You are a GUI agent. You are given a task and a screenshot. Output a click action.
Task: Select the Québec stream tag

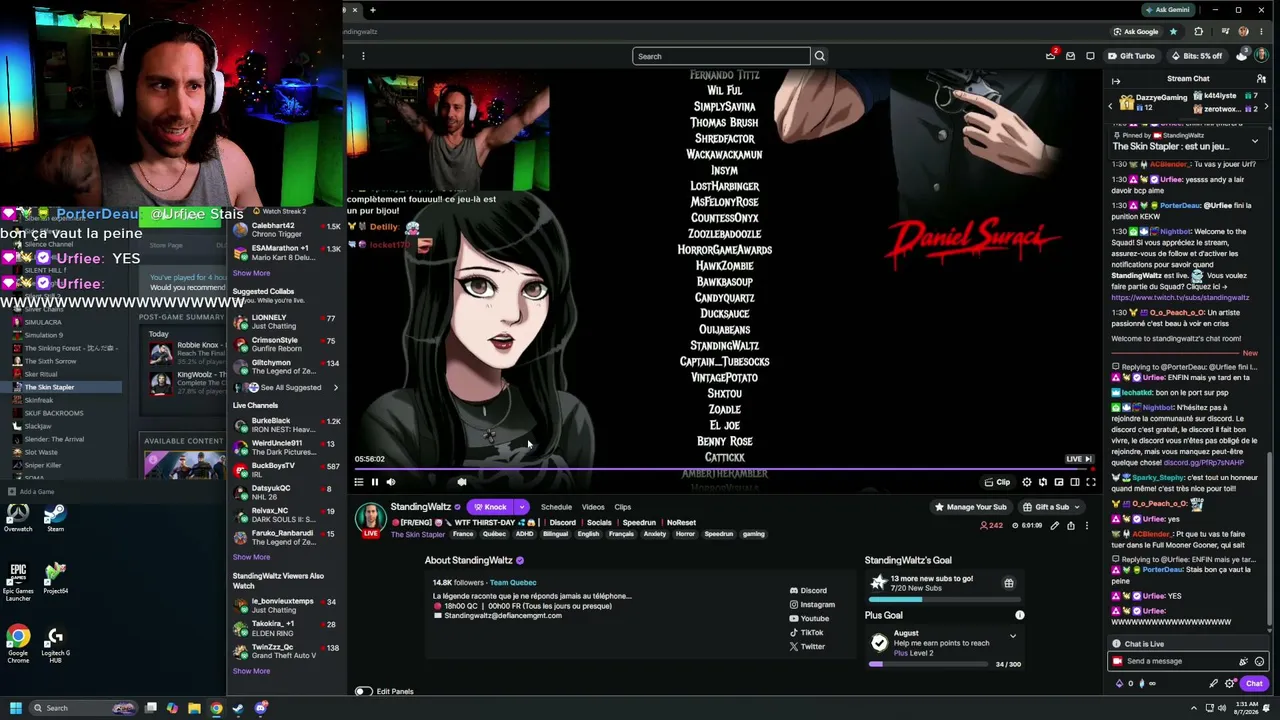(x=494, y=534)
